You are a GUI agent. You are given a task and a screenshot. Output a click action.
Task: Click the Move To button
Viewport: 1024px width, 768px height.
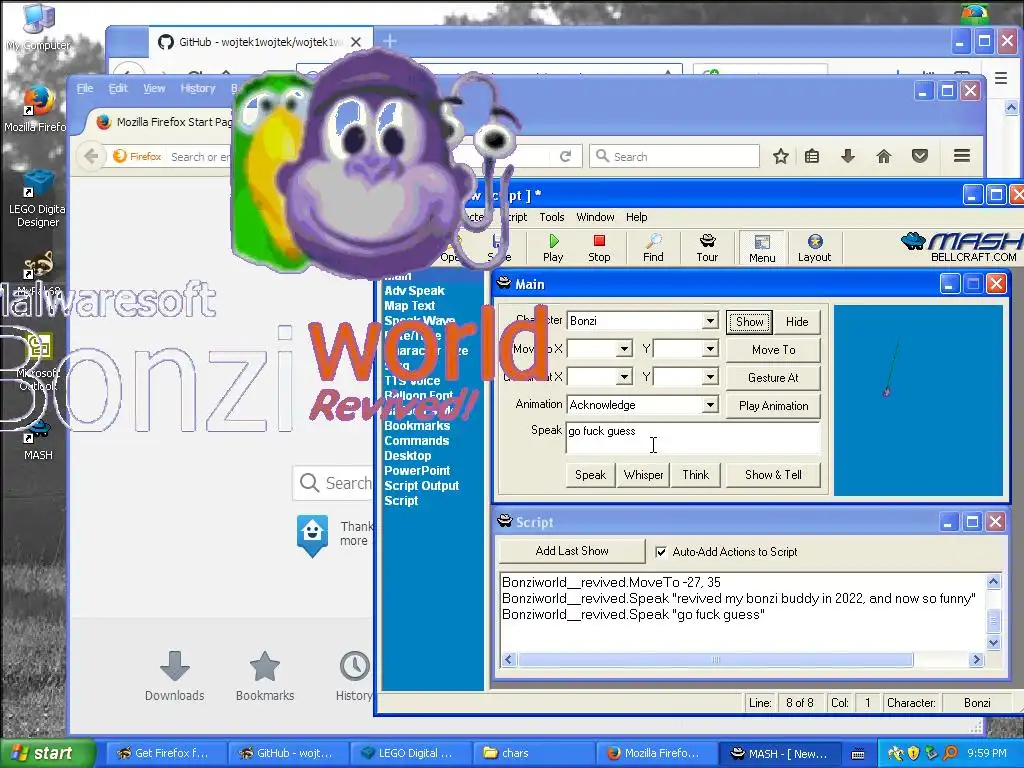pos(773,349)
